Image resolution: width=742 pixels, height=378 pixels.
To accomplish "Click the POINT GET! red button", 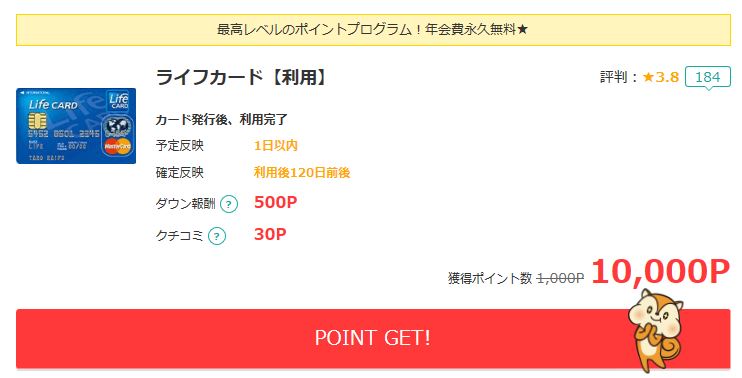I will 373,338.
